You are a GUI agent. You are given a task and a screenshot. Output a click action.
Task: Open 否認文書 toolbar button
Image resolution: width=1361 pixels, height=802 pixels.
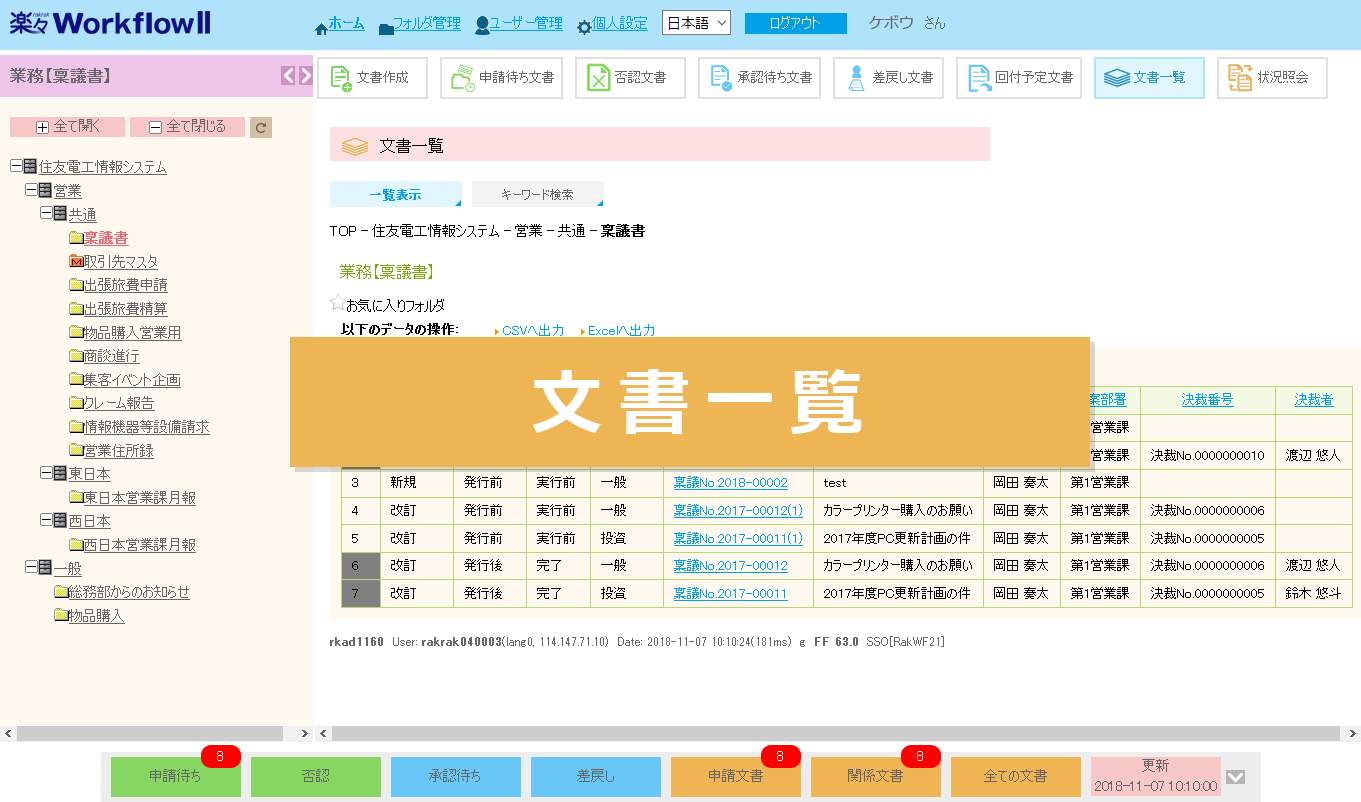tap(630, 78)
